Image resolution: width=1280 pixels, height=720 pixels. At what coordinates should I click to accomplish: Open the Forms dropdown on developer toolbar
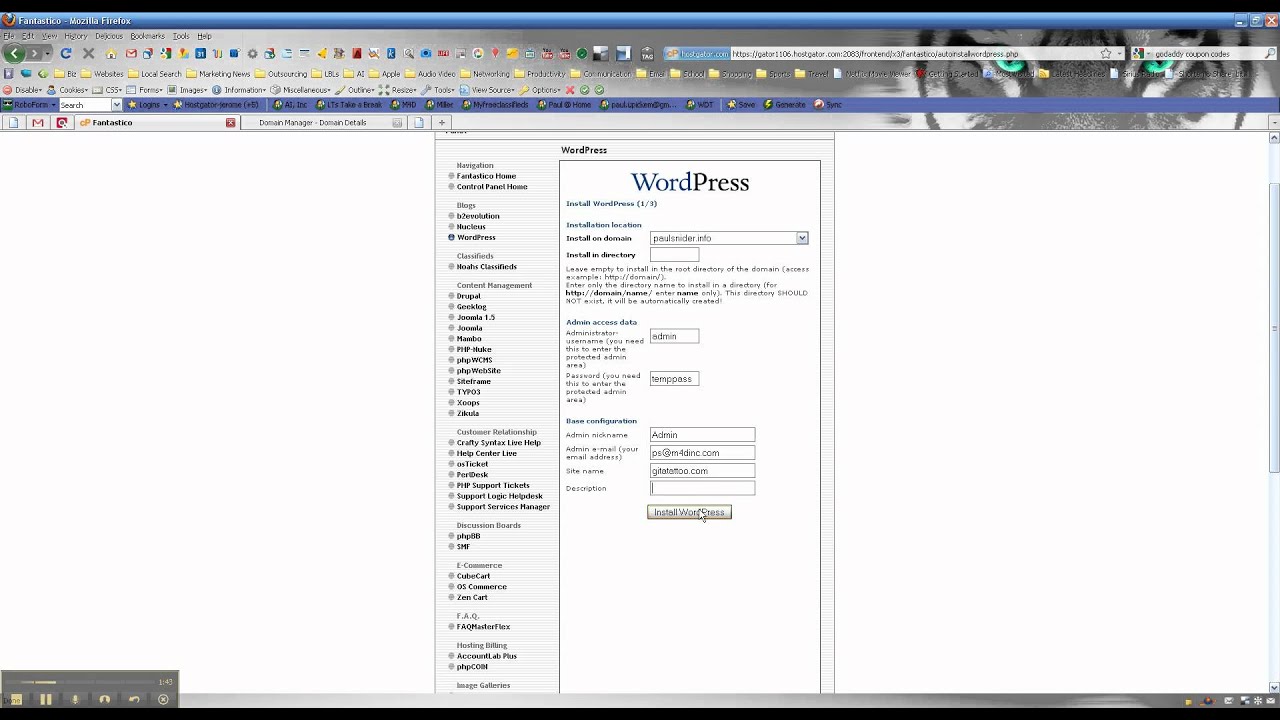coord(144,90)
